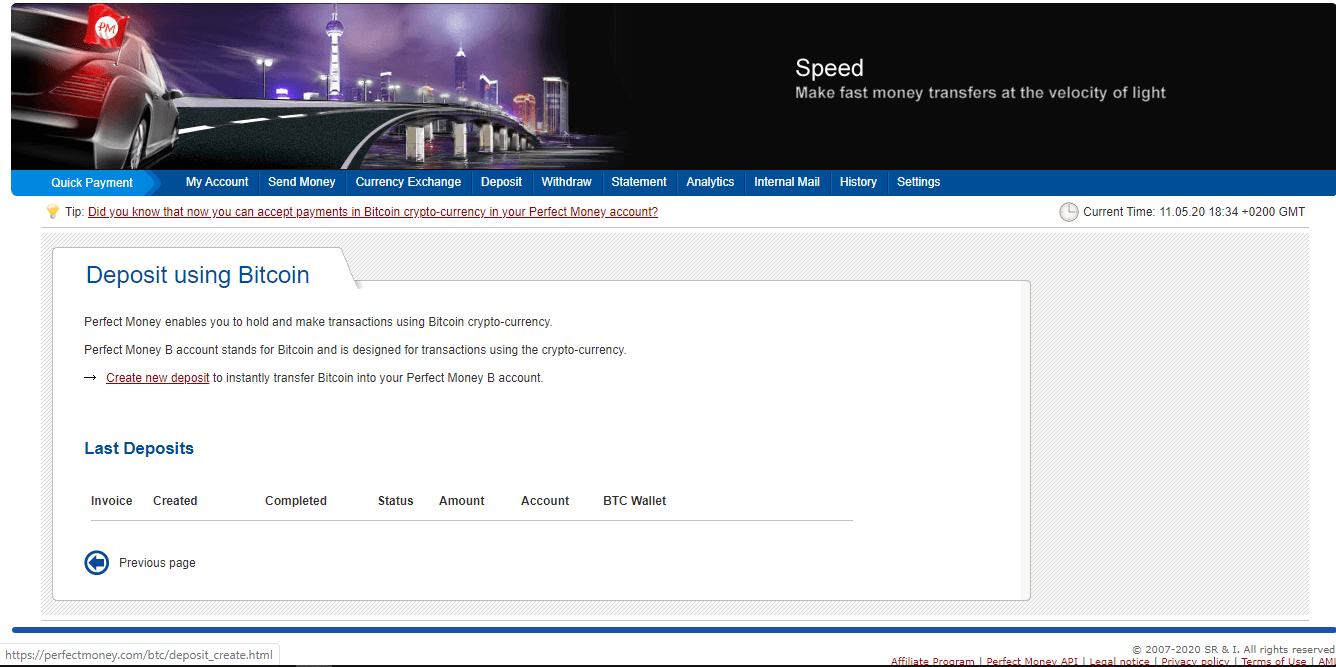Open the Bitcoin payments tip link
Screen dimensions: 1336x667
click(373, 212)
